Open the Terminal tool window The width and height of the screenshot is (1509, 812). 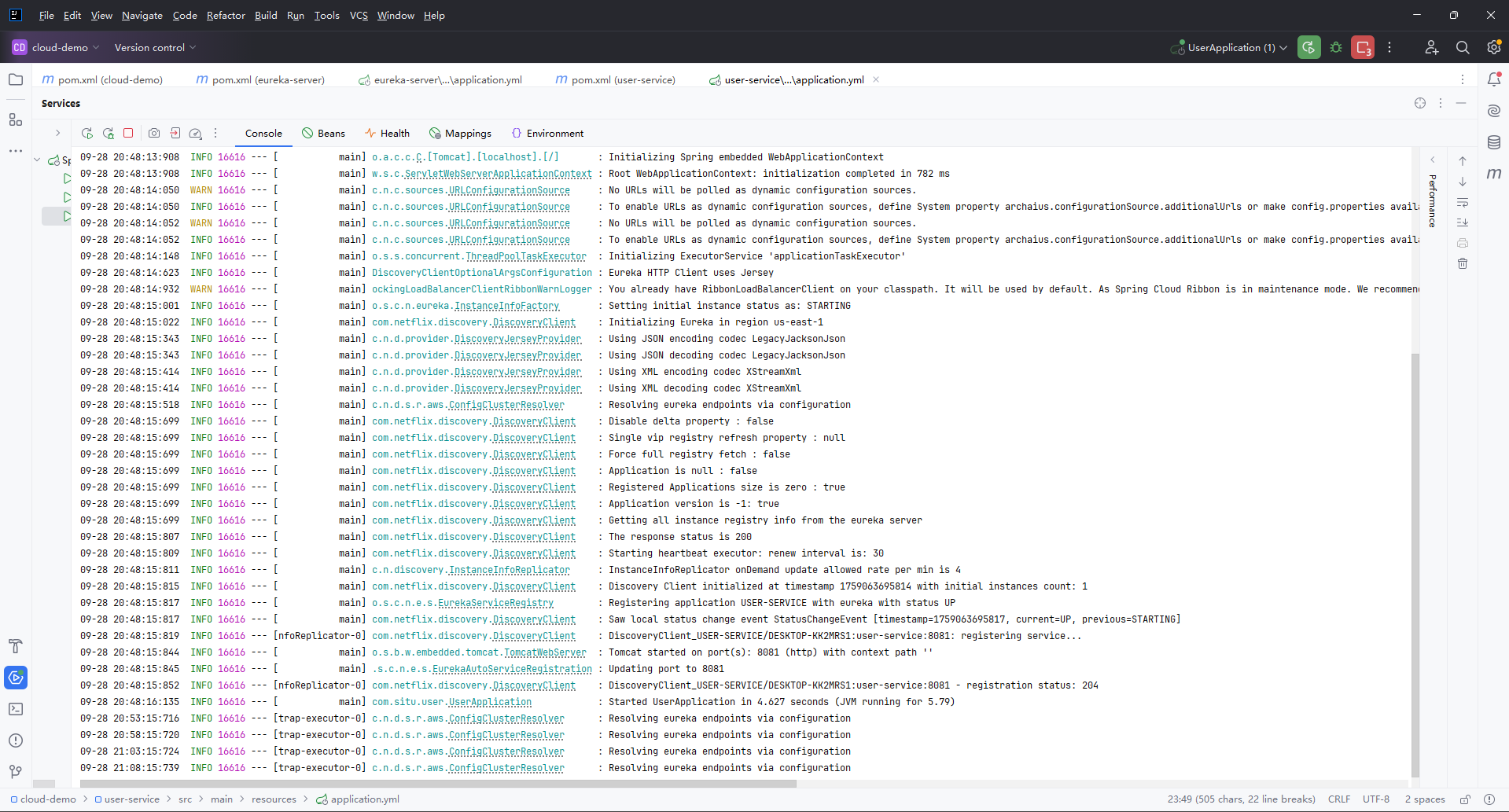[x=15, y=709]
